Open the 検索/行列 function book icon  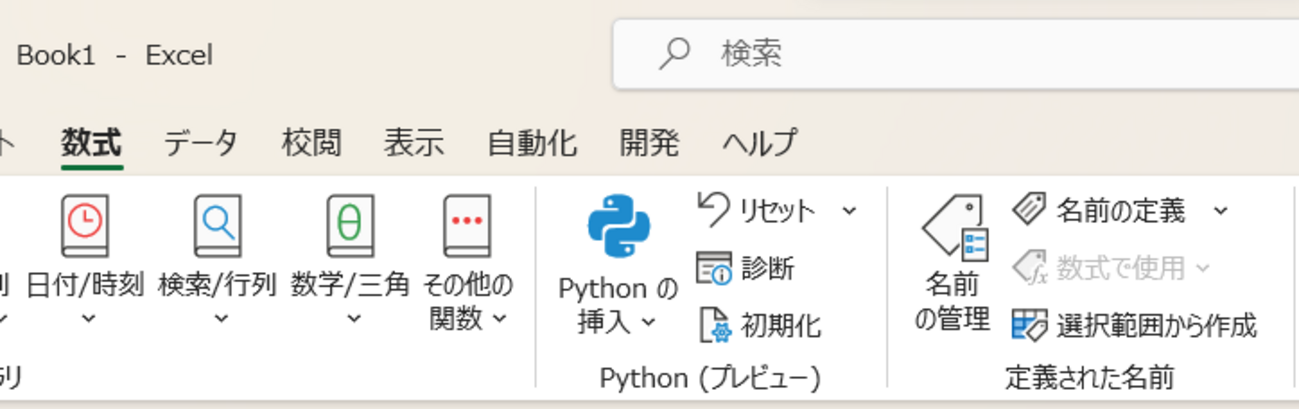(x=217, y=226)
